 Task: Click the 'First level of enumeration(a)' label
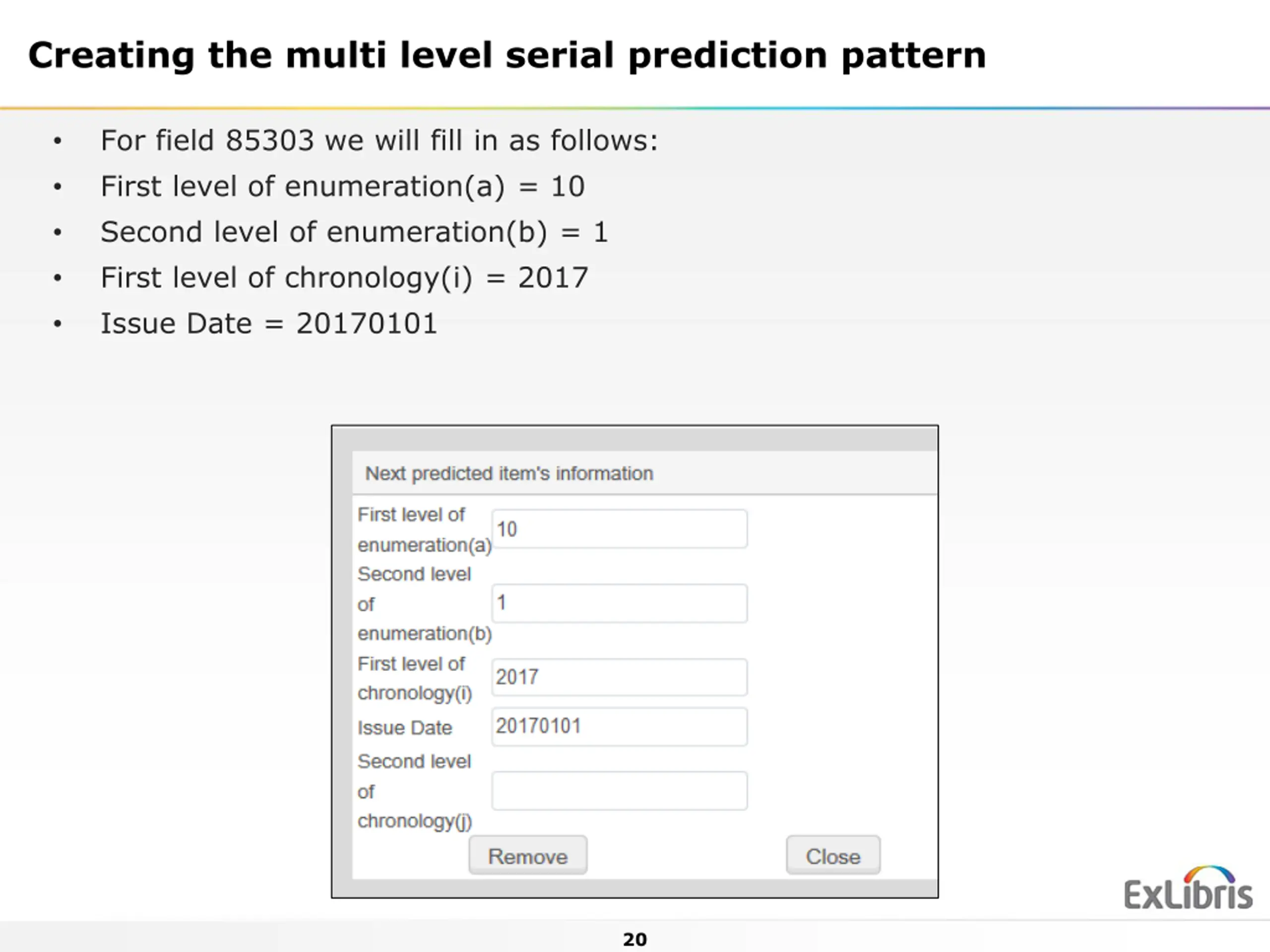(424, 530)
